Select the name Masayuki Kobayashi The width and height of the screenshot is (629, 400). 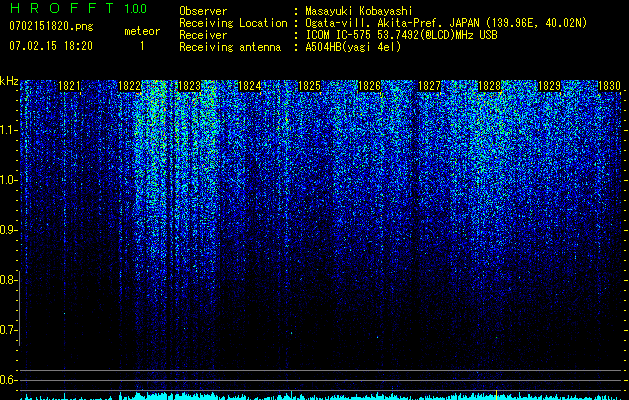click(x=358, y=11)
